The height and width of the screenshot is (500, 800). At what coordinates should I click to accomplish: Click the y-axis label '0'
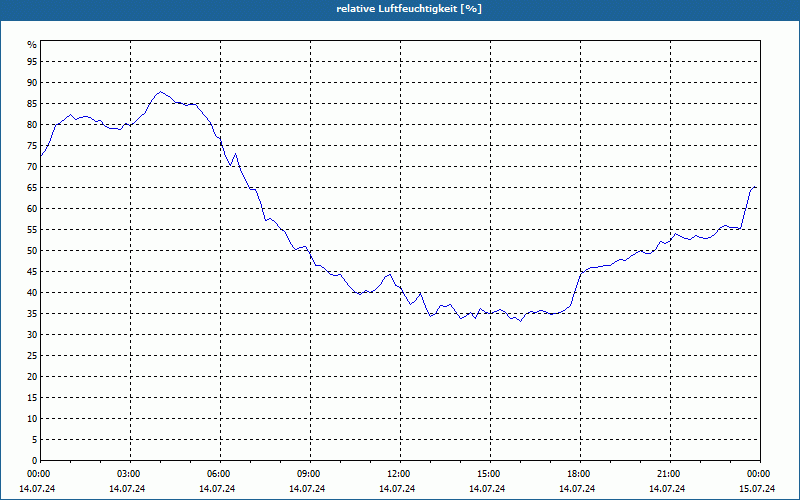pos(35,461)
